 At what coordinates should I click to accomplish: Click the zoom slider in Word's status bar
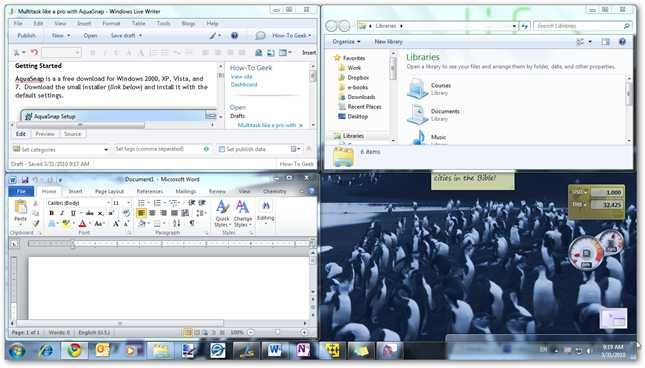[278, 332]
